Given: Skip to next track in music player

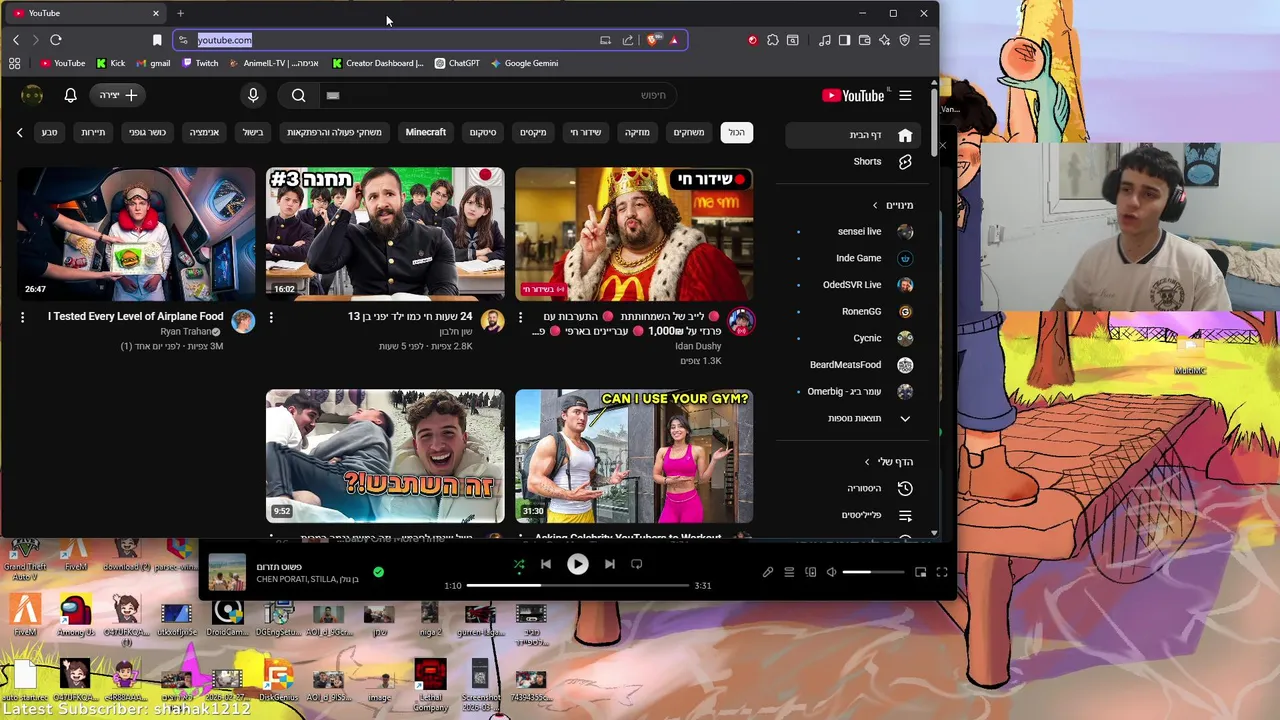Looking at the screenshot, I should pos(609,564).
